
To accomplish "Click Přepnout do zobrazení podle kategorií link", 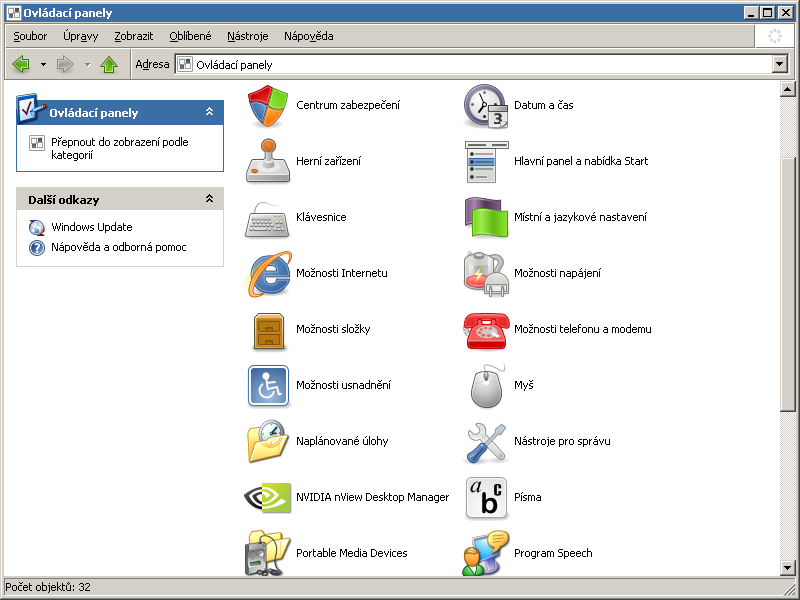I will click(x=119, y=148).
